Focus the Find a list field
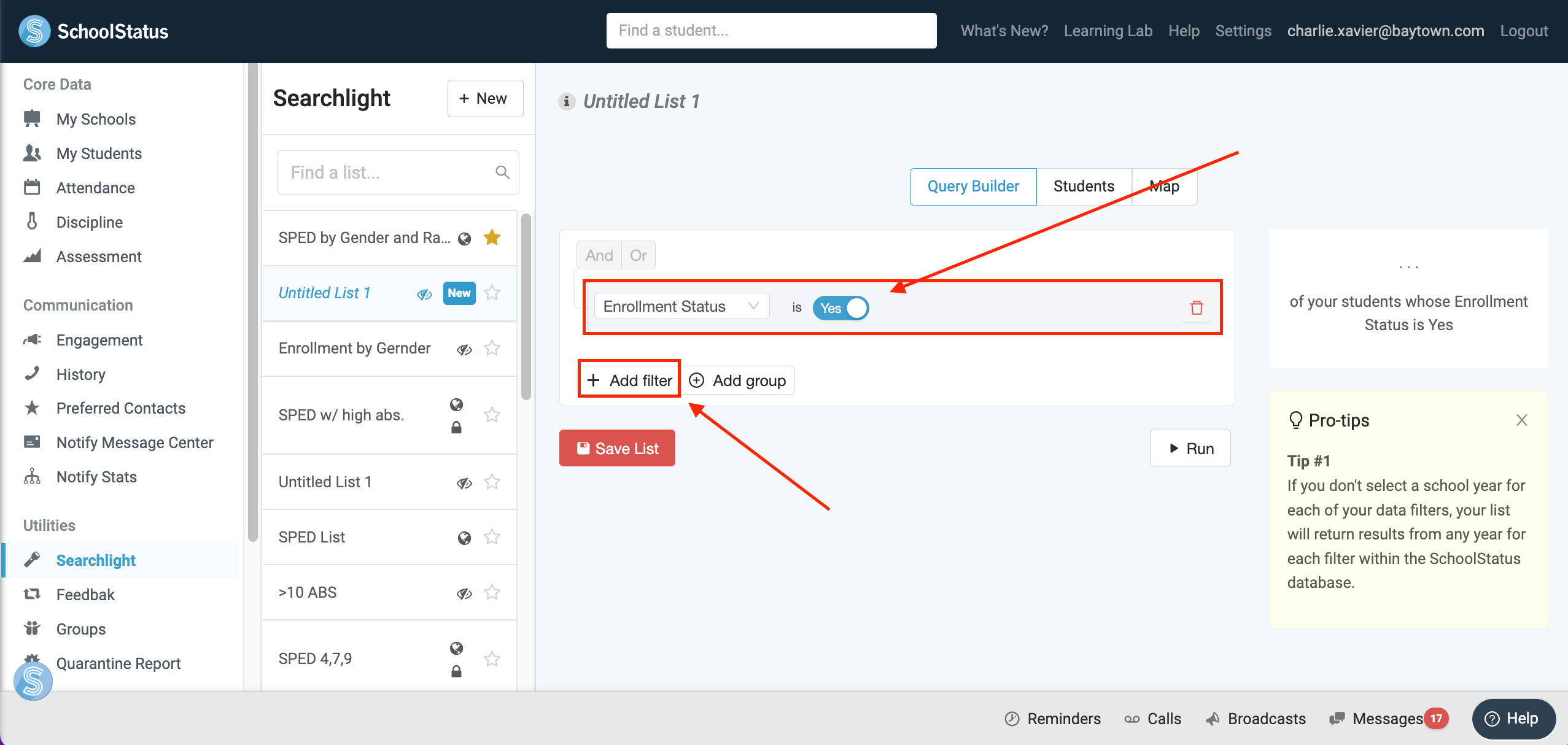Screen dimensions: 1568x745 point(398,172)
